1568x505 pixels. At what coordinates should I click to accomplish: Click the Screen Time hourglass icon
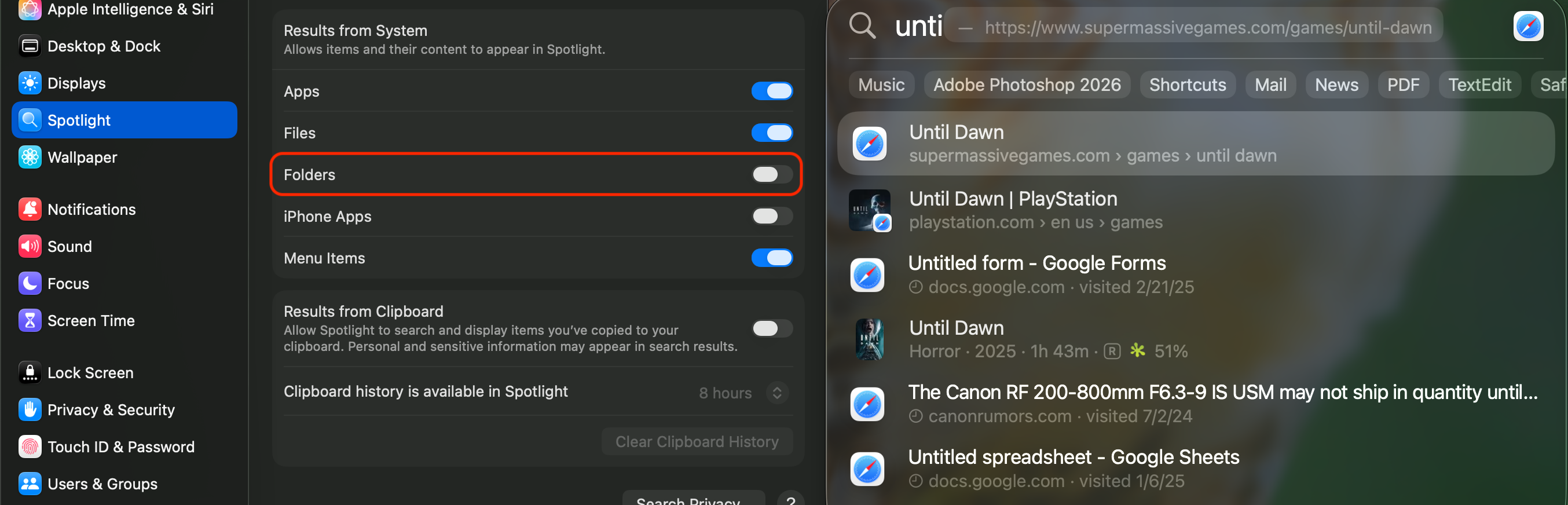30,321
